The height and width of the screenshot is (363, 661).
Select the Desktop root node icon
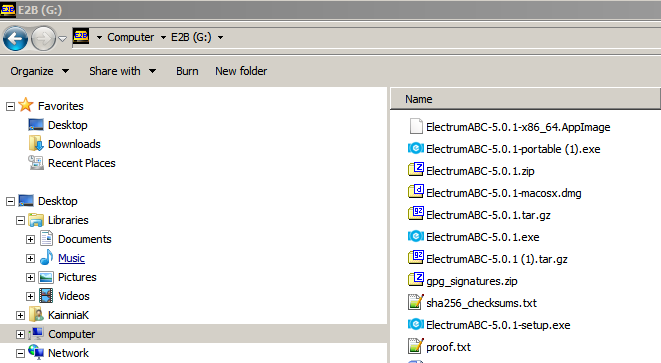coord(26,201)
